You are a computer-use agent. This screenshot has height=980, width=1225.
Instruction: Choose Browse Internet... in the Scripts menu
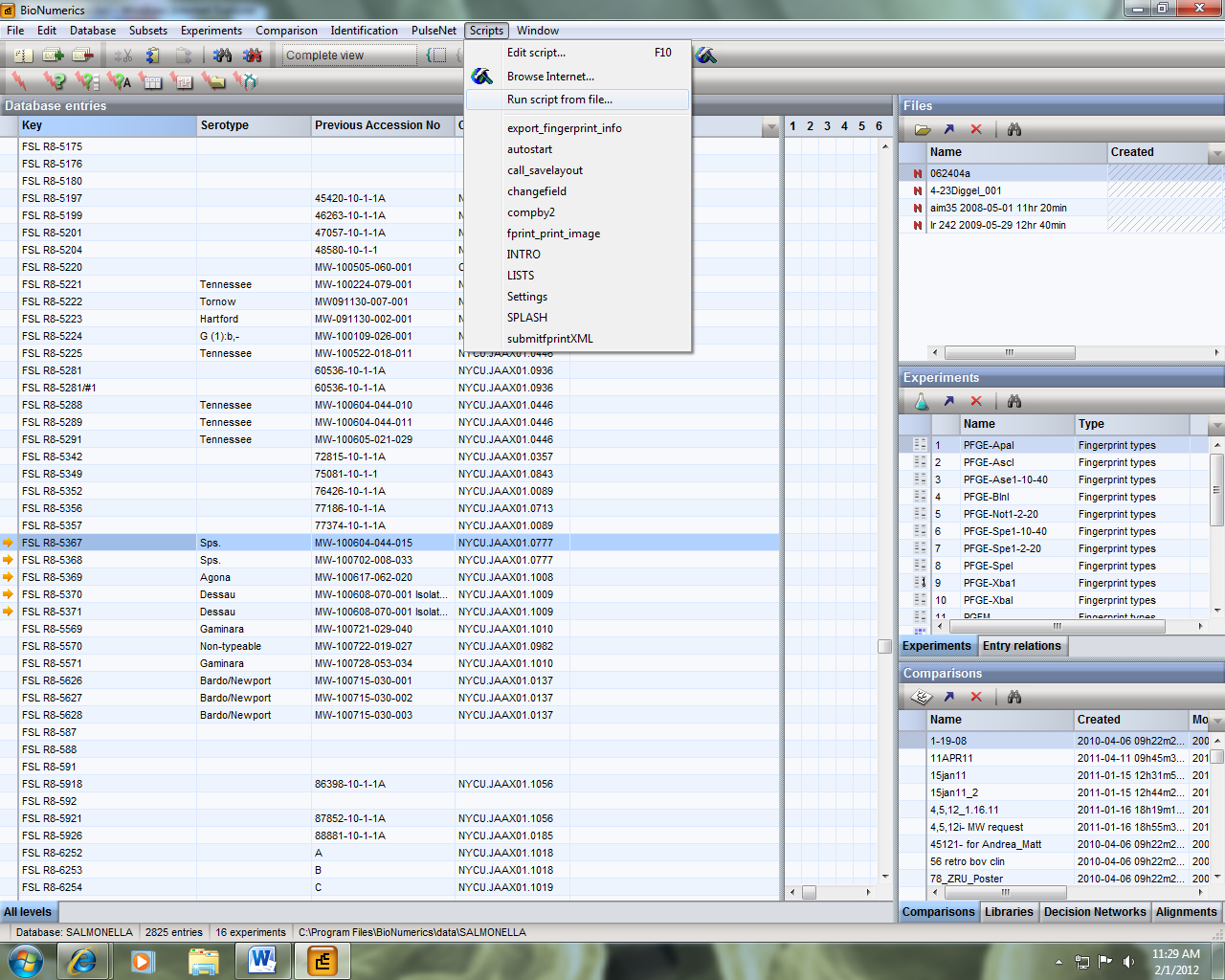(577, 77)
